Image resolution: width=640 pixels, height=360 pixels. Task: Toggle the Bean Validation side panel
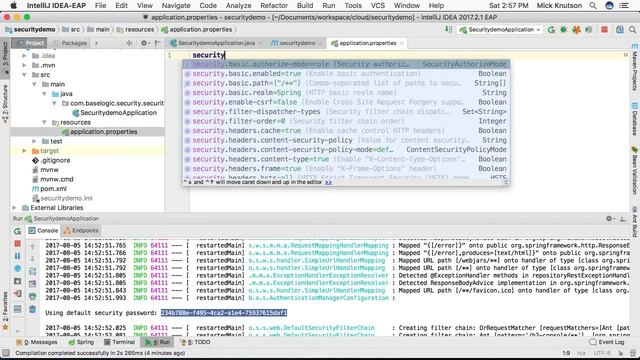click(635, 171)
